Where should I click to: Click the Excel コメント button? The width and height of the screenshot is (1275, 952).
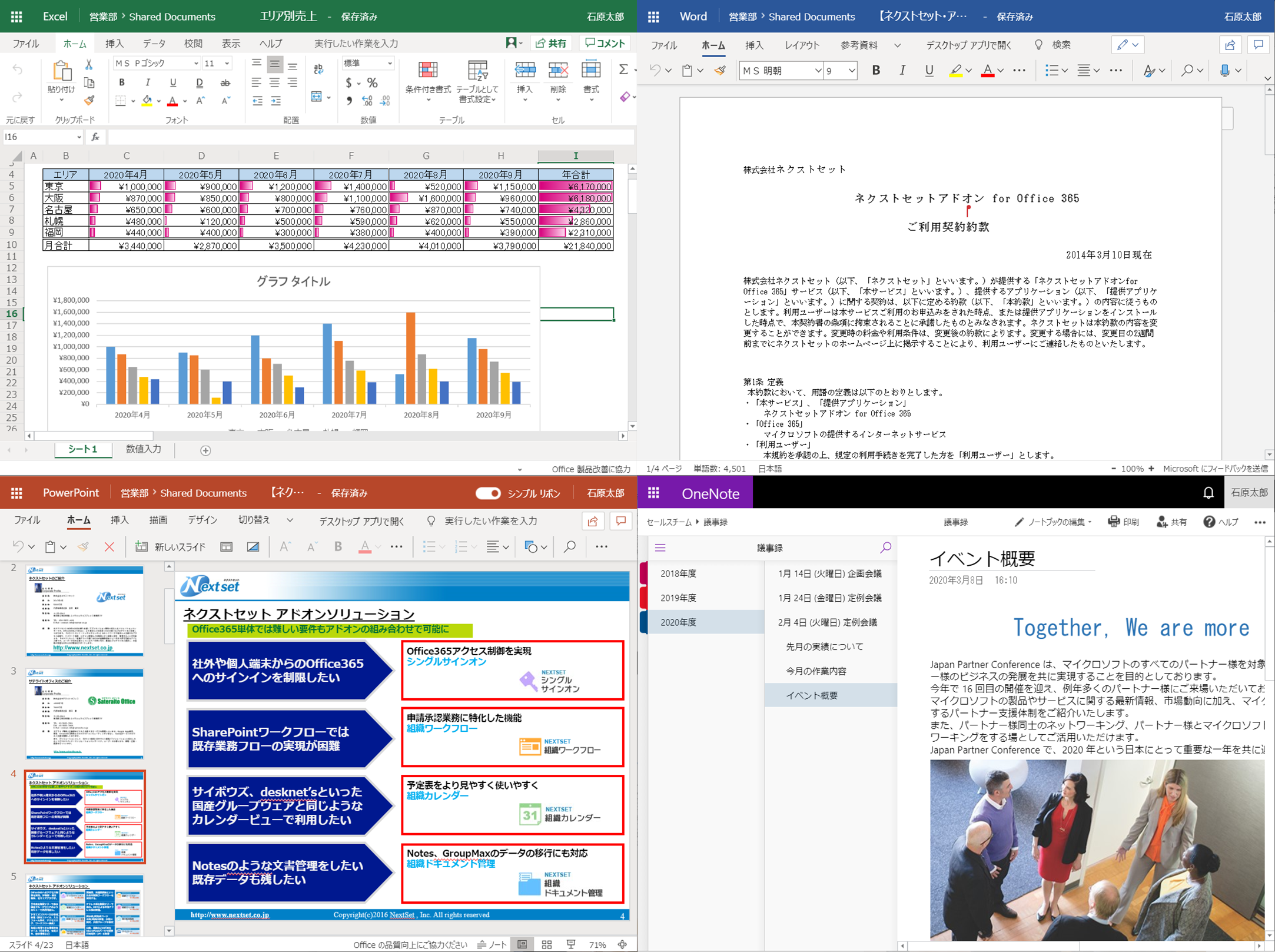(605, 43)
